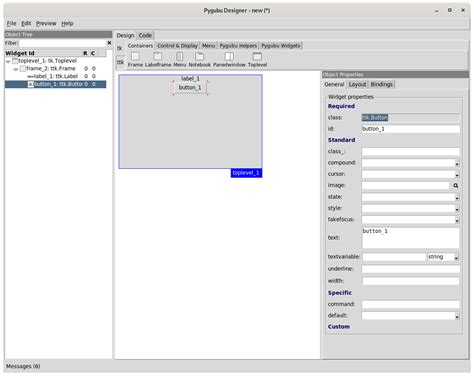
Task: Maximize the Pygubu Designer window
Action: (450, 10)
